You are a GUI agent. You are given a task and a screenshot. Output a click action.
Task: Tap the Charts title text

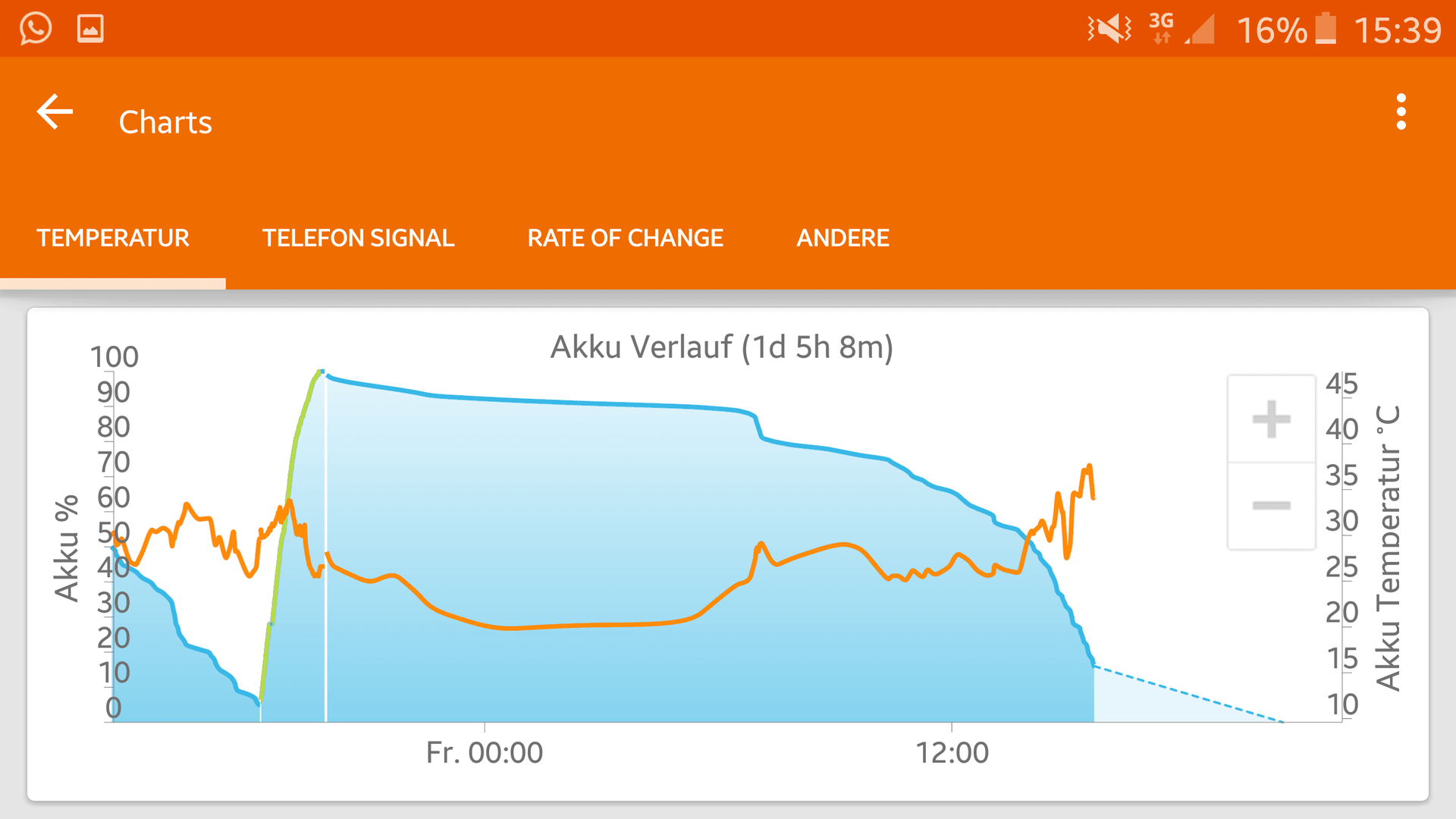point(165,122)
